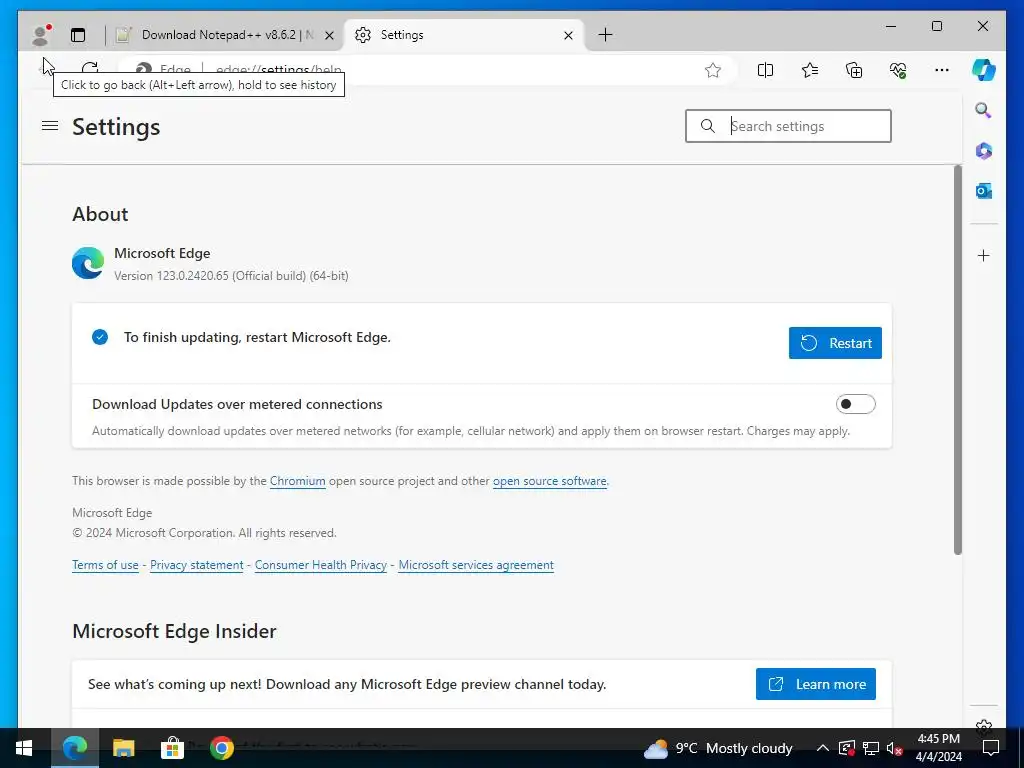Open the tab actions menu icon
The image size is (1024, 768).
point(78,35)
